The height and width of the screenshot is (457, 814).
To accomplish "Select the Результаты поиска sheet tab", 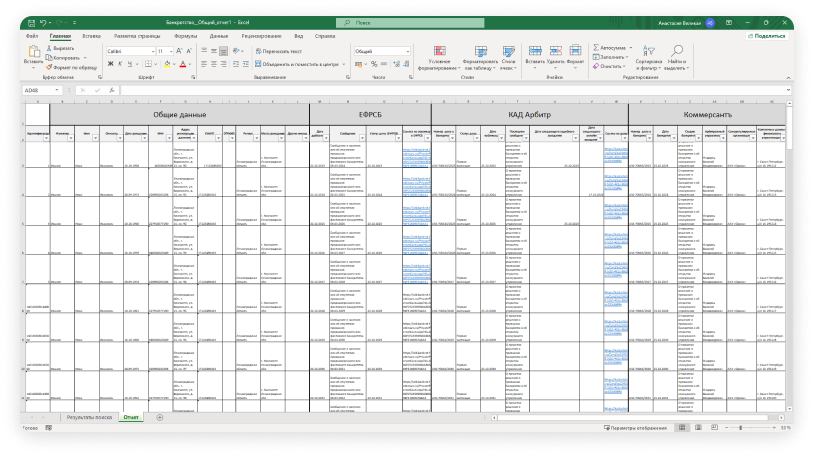I will [x=89, y=418].
